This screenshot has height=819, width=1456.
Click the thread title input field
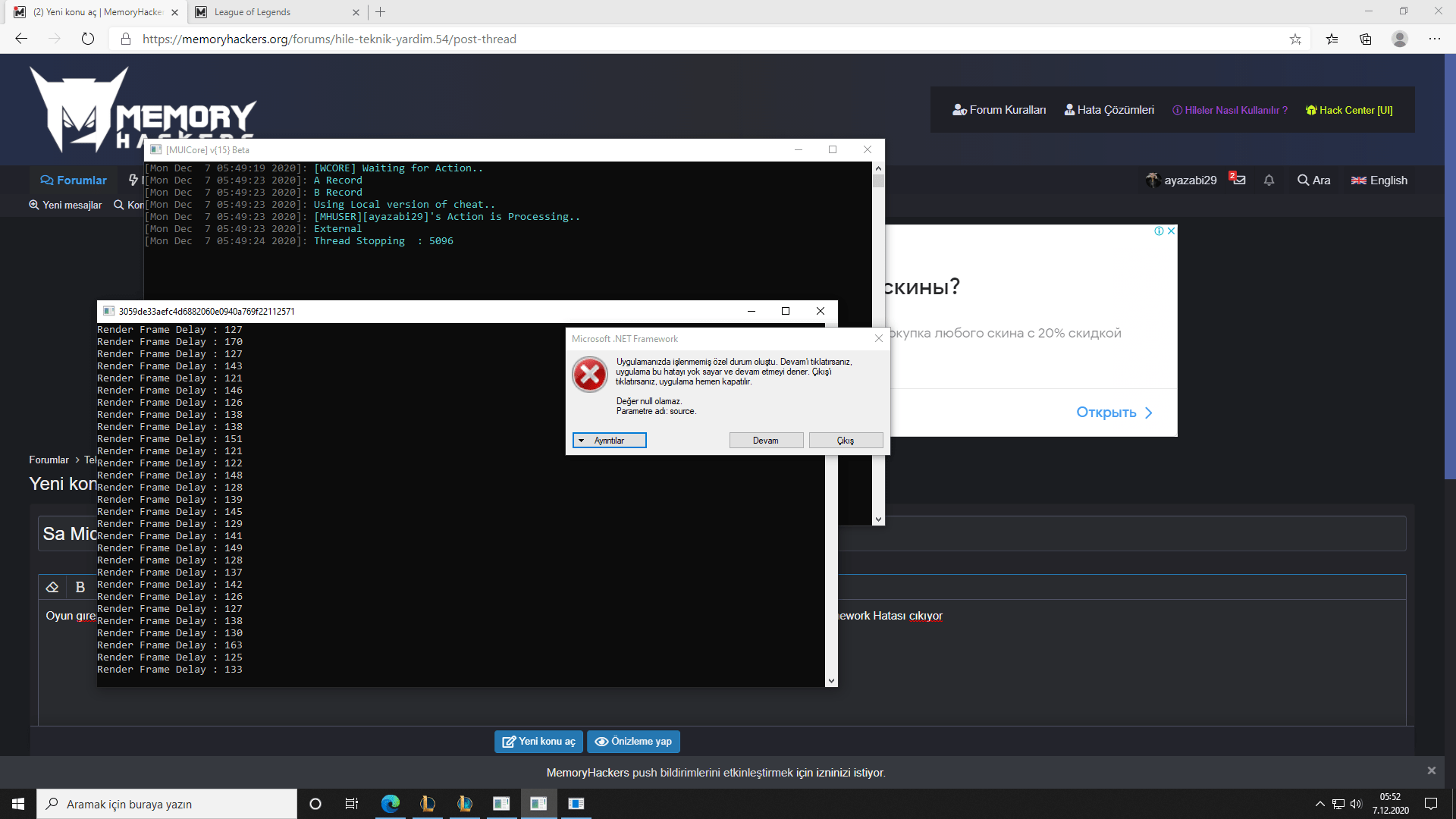[722, 534]
